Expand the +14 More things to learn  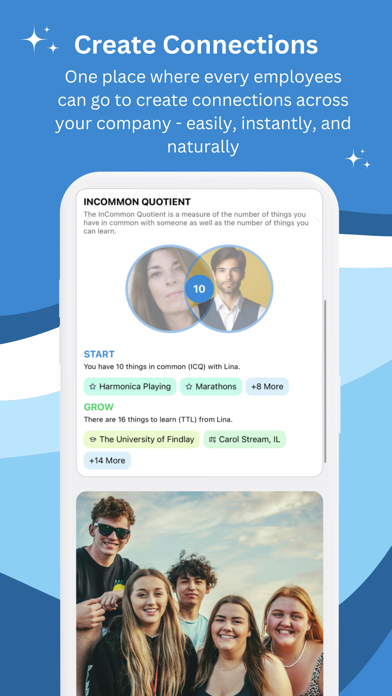click(x=107, y=460)
